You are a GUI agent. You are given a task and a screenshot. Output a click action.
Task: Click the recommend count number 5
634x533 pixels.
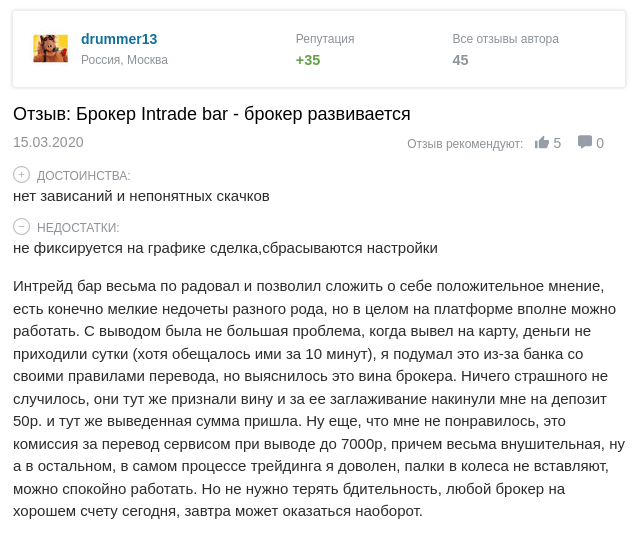click(557, 143)
